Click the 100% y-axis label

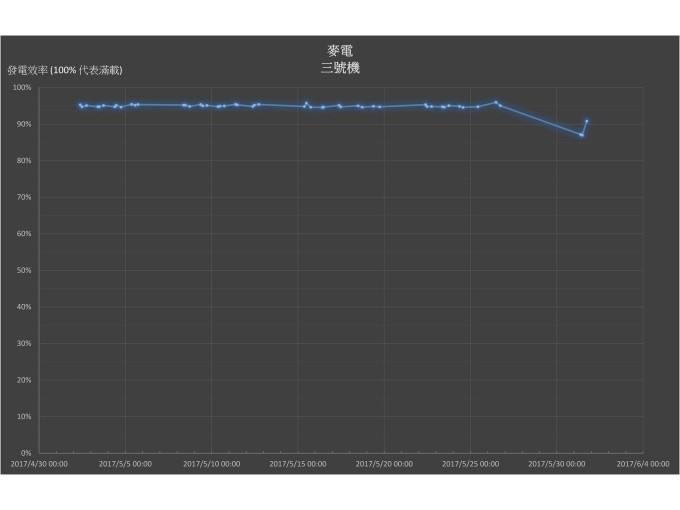[x=22, y=88]
